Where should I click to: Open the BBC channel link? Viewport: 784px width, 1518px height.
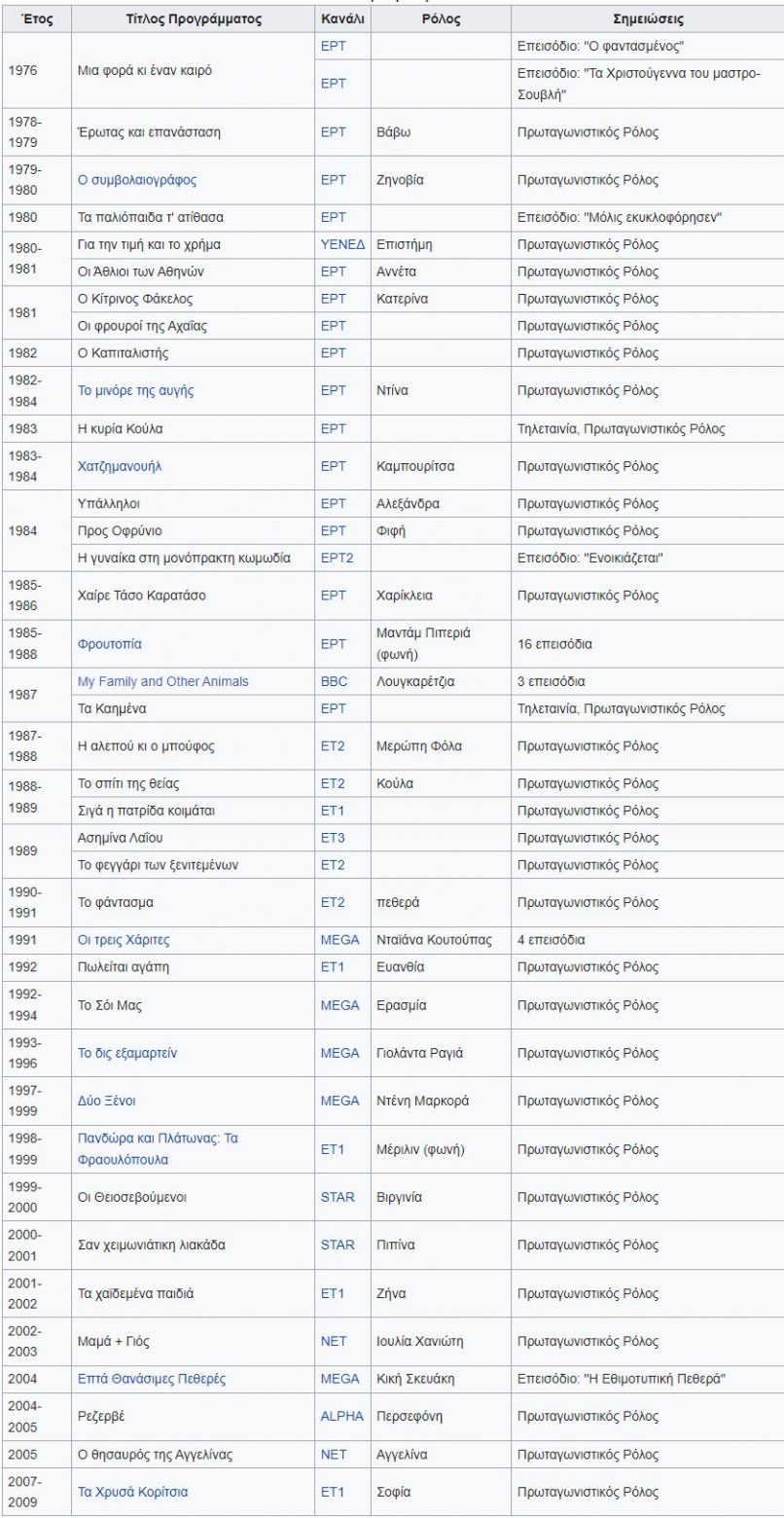[x=334, y=682]
